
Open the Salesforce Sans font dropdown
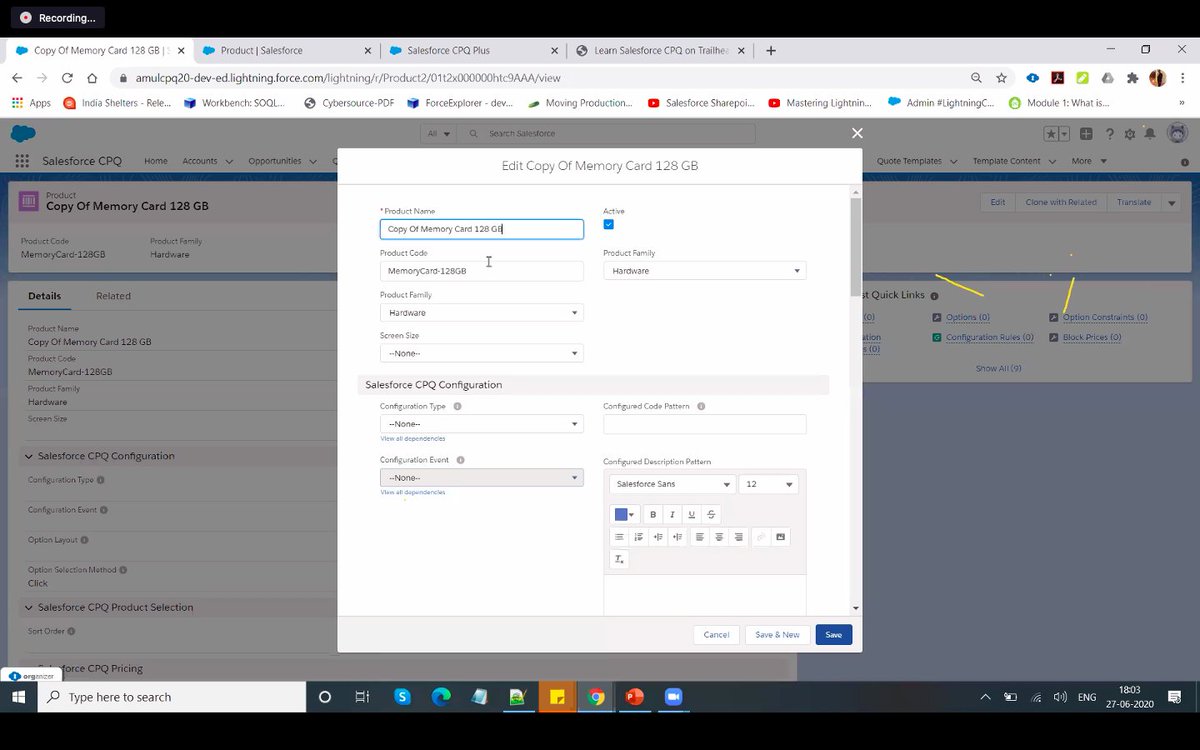click(x=671, y=484)
